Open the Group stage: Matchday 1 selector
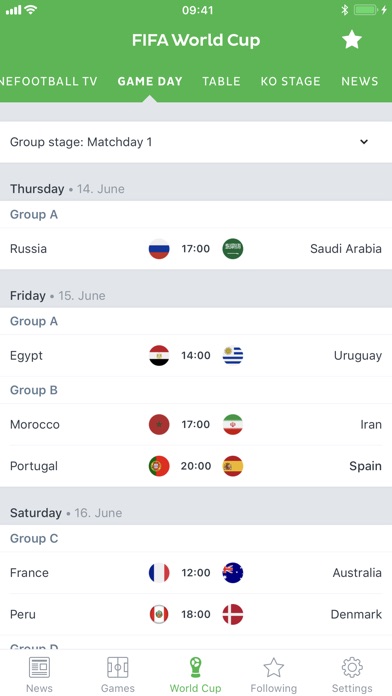 (x=196, y=142)
